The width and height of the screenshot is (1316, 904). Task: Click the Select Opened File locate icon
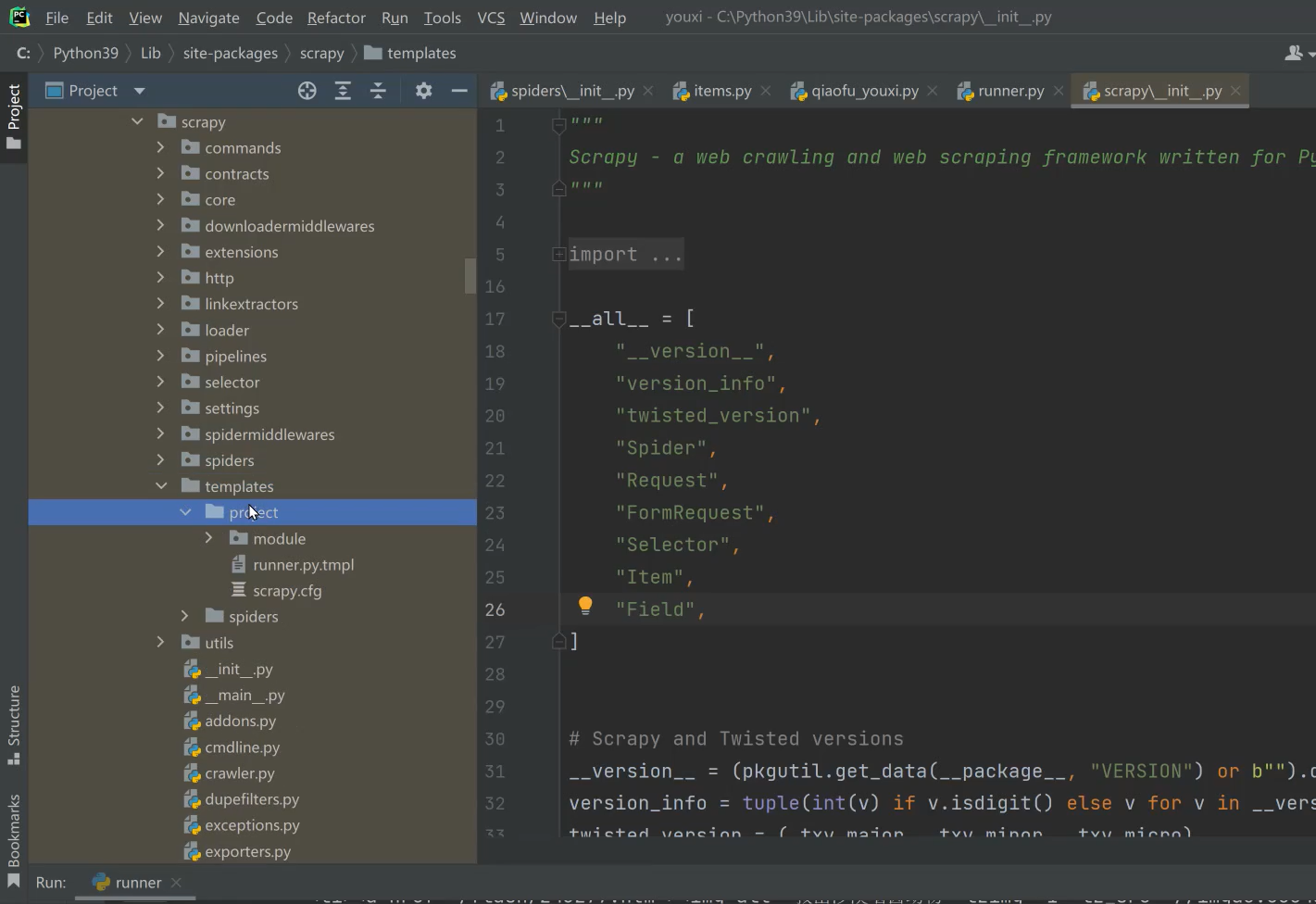pyautogui.click(x=307, y=91)
